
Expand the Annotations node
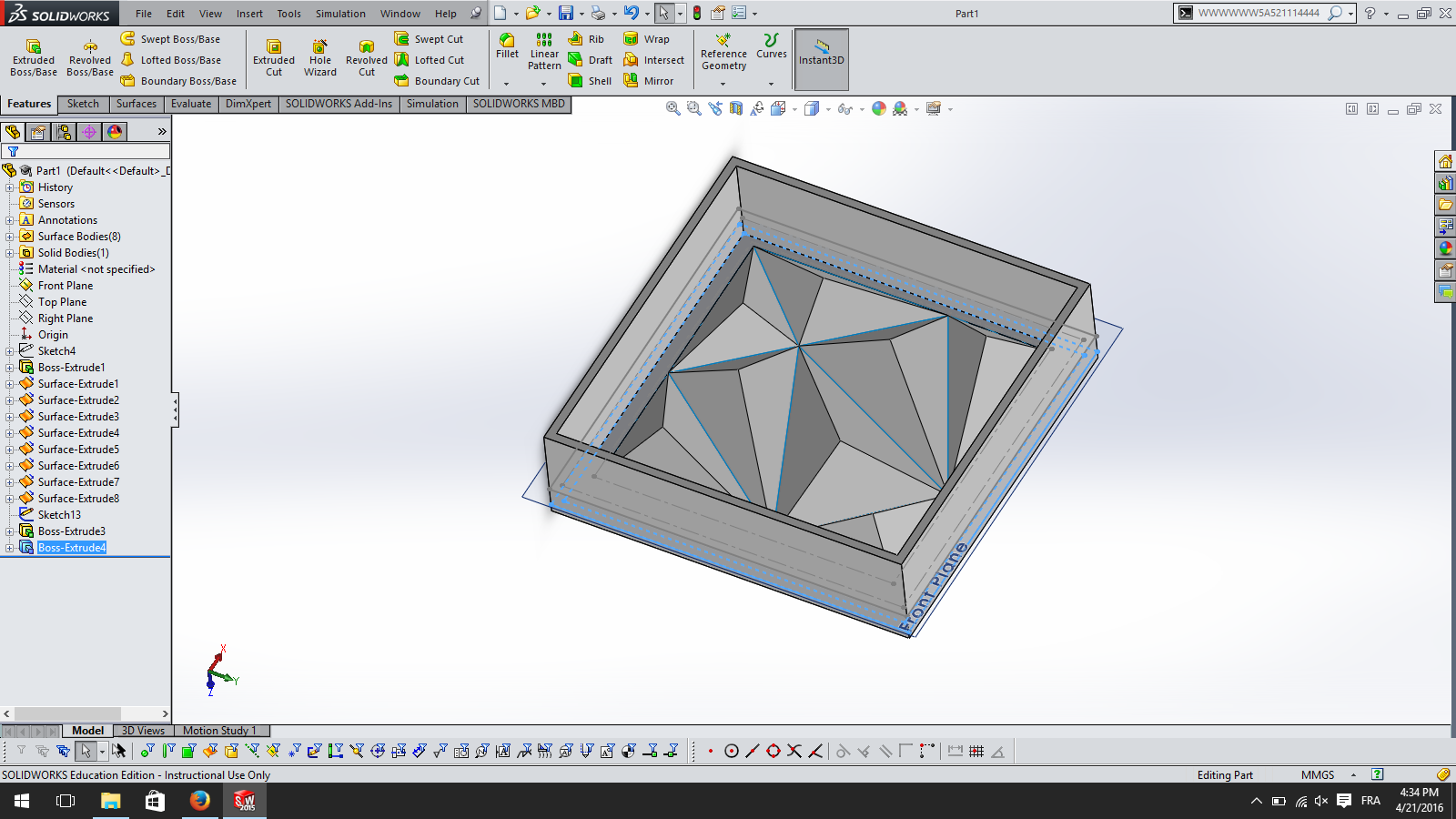click(10, 220)
